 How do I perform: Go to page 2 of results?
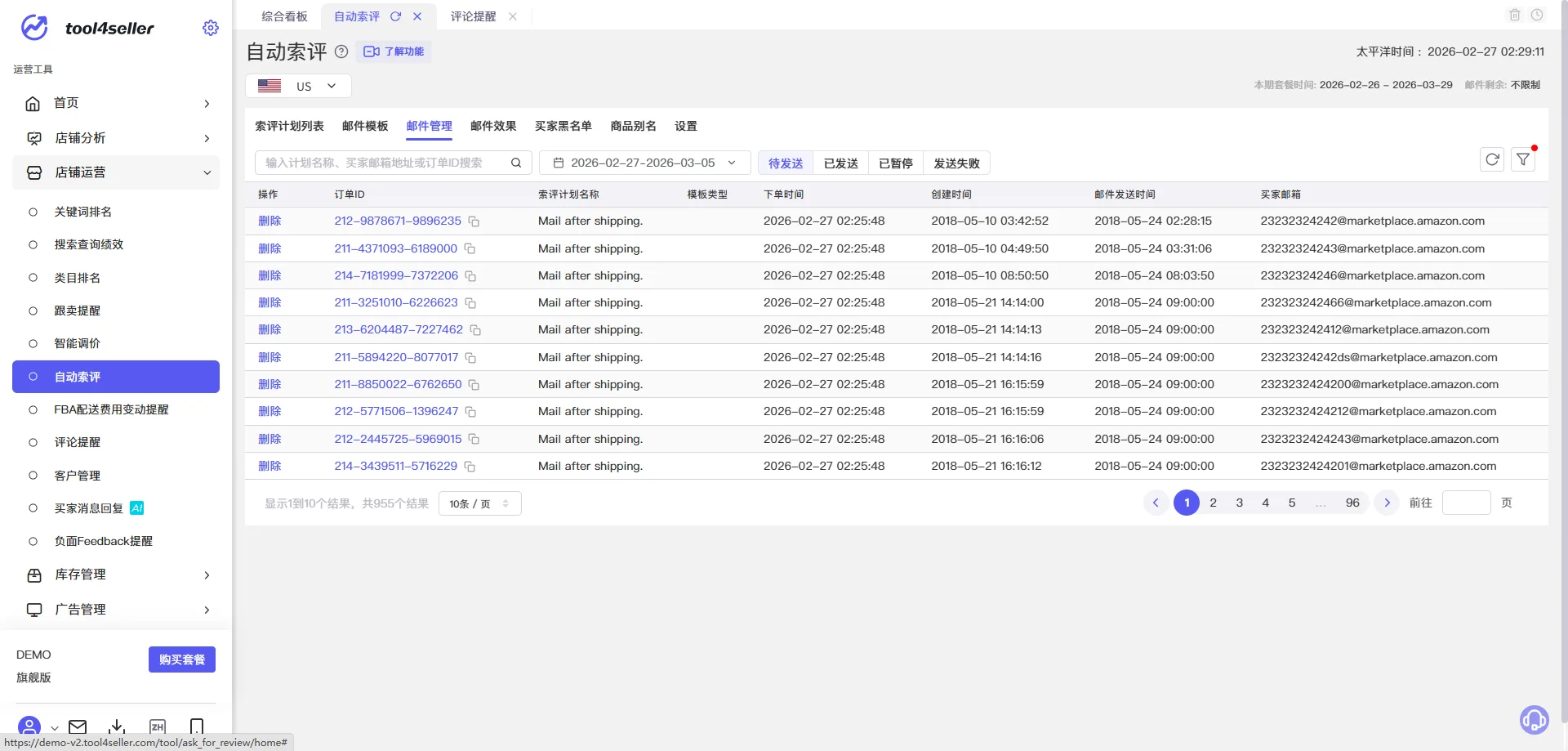point(1214,503)
